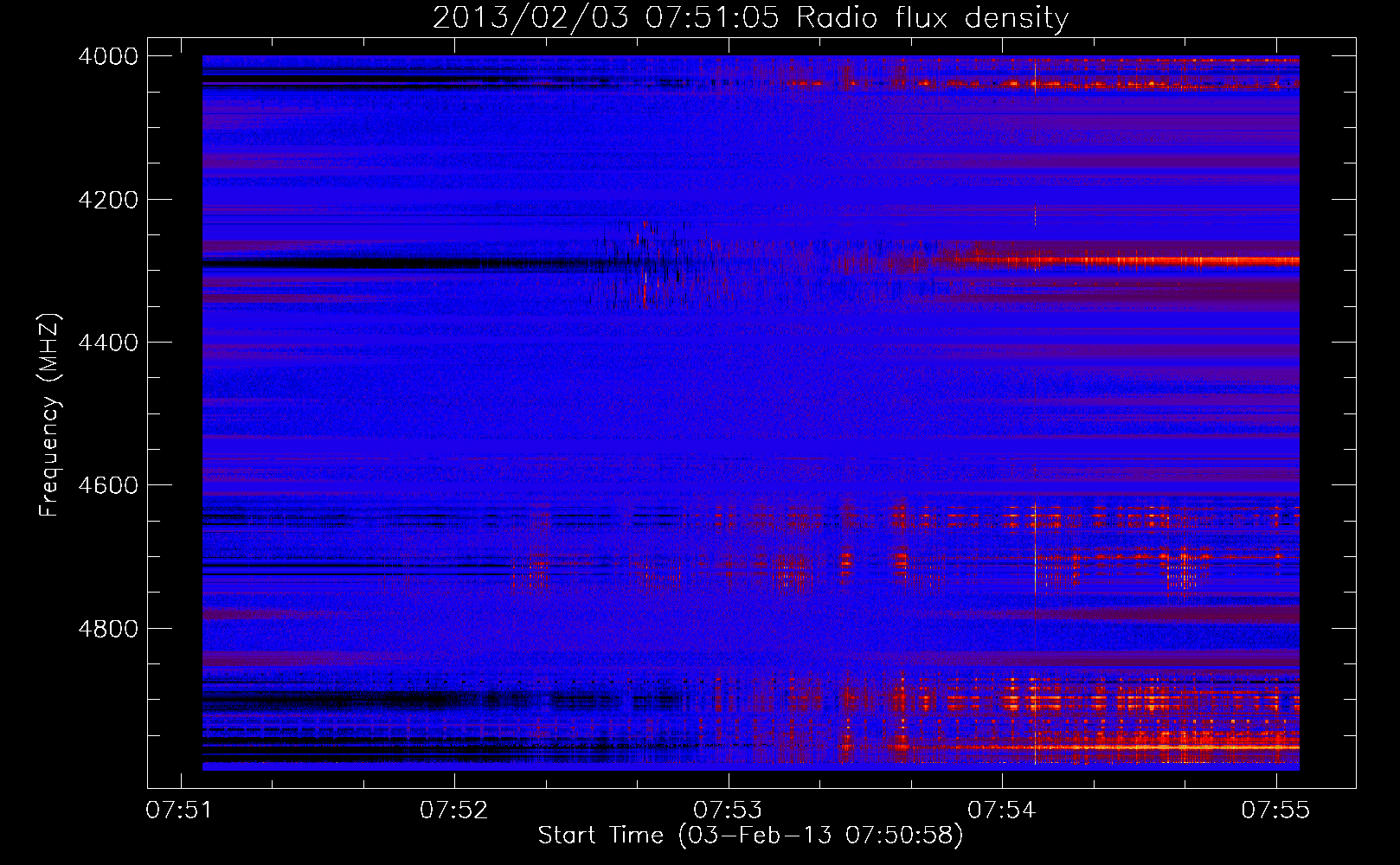This screenshot has width=1400, height=865.
Task: Click the 07:52 time tick label
Action: (454, 810)
